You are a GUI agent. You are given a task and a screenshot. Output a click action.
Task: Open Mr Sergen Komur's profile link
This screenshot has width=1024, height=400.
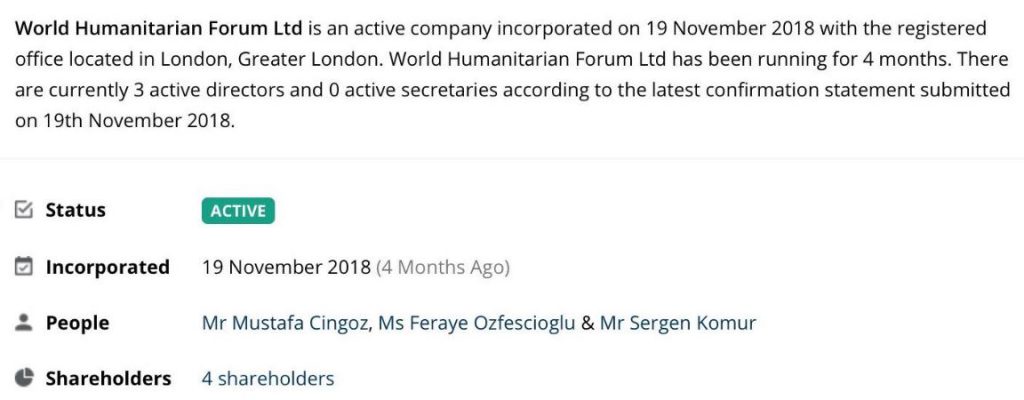click(x=678, y=323)
